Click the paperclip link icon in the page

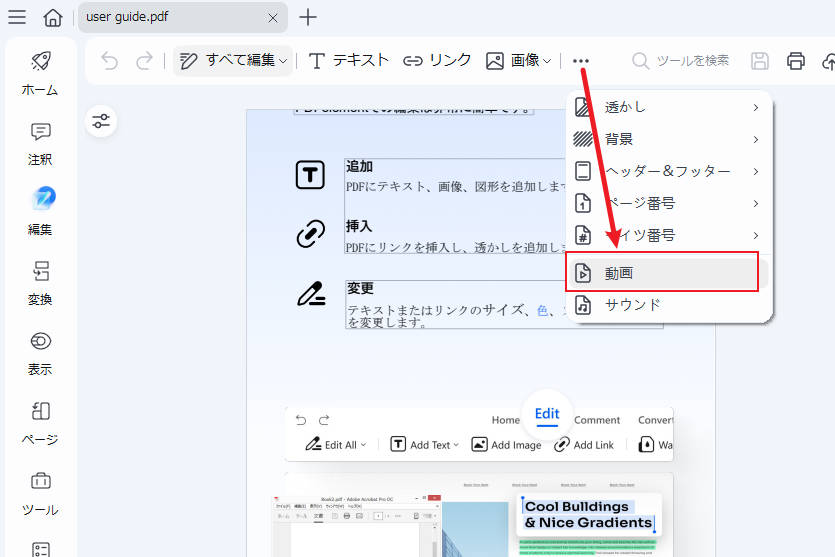coord(310,233)
